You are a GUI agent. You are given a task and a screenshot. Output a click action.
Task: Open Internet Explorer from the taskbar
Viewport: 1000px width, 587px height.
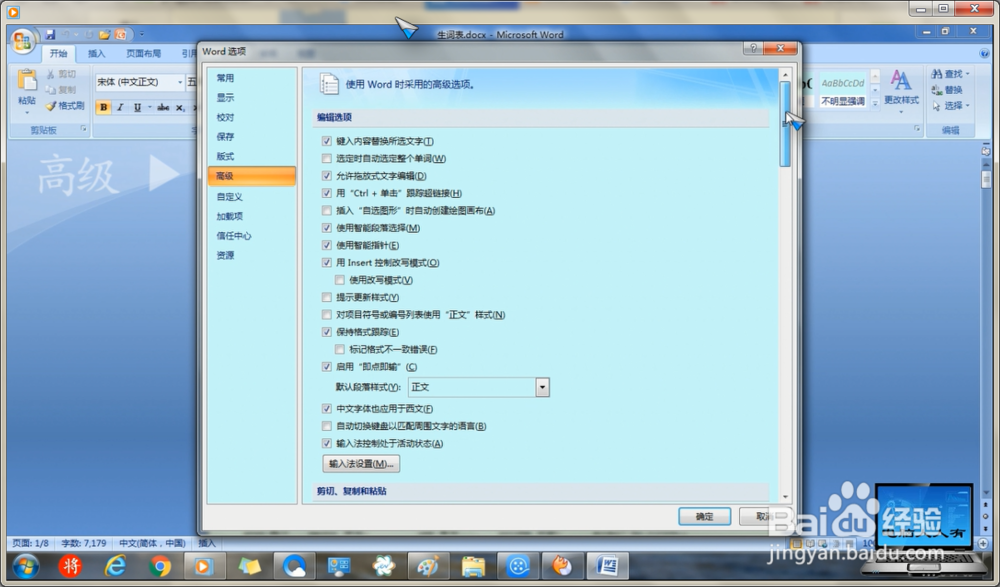(x=115, y=566)
